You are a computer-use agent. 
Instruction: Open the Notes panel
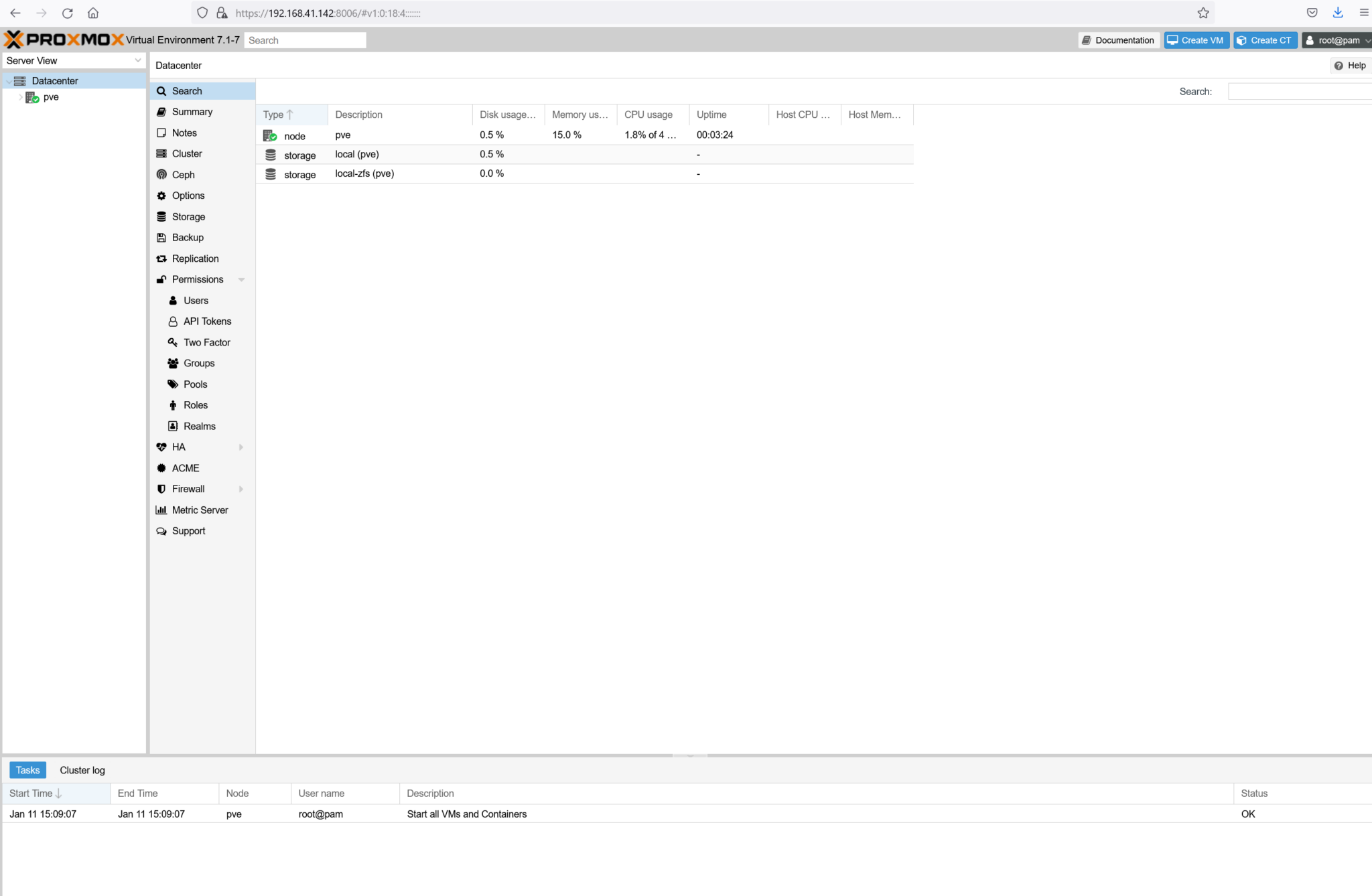coord(184,133)
